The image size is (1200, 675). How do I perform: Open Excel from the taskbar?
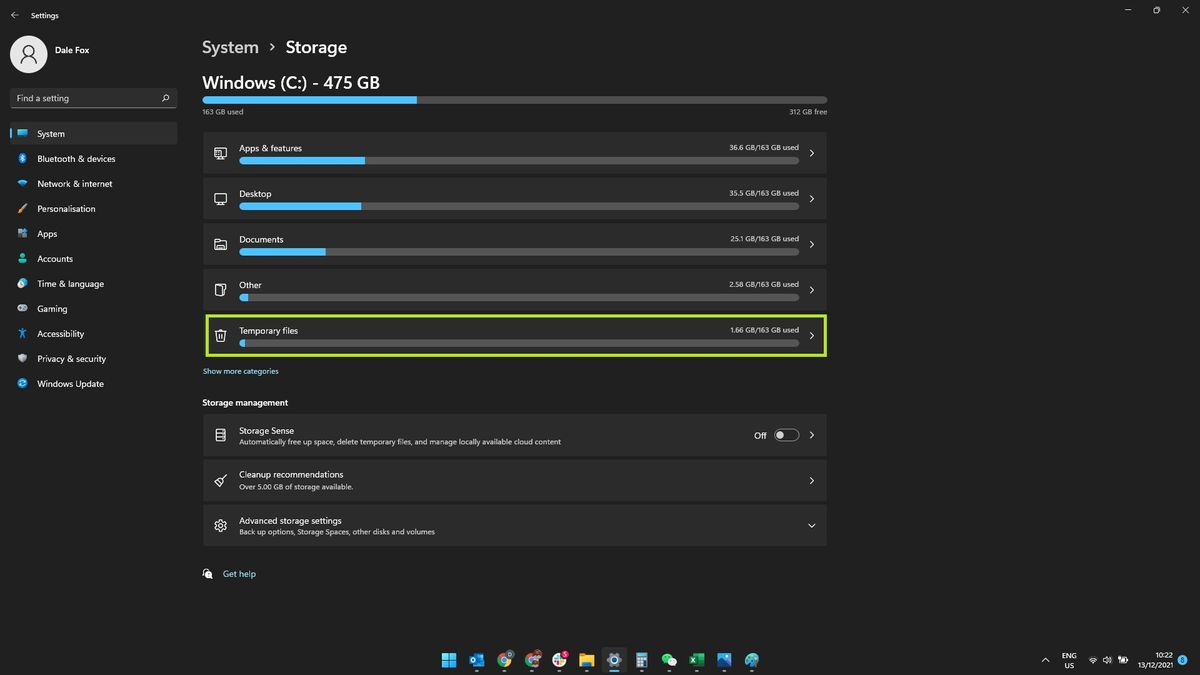point(695,660)
